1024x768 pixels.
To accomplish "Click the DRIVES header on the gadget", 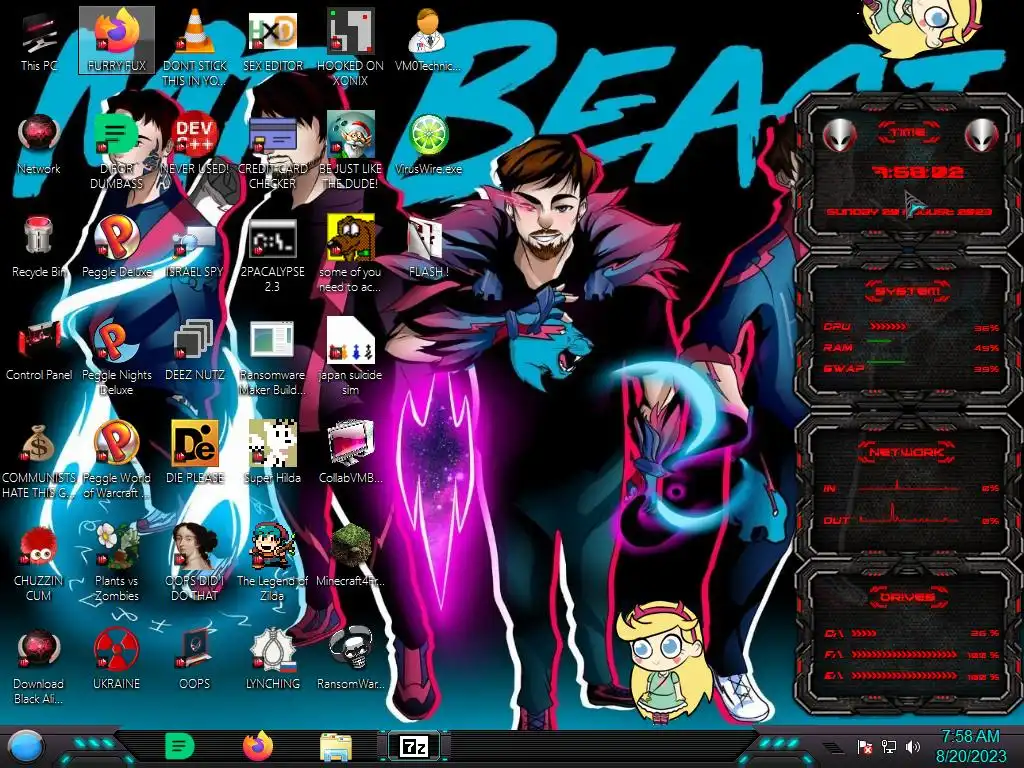I will [x=907, y=597].
